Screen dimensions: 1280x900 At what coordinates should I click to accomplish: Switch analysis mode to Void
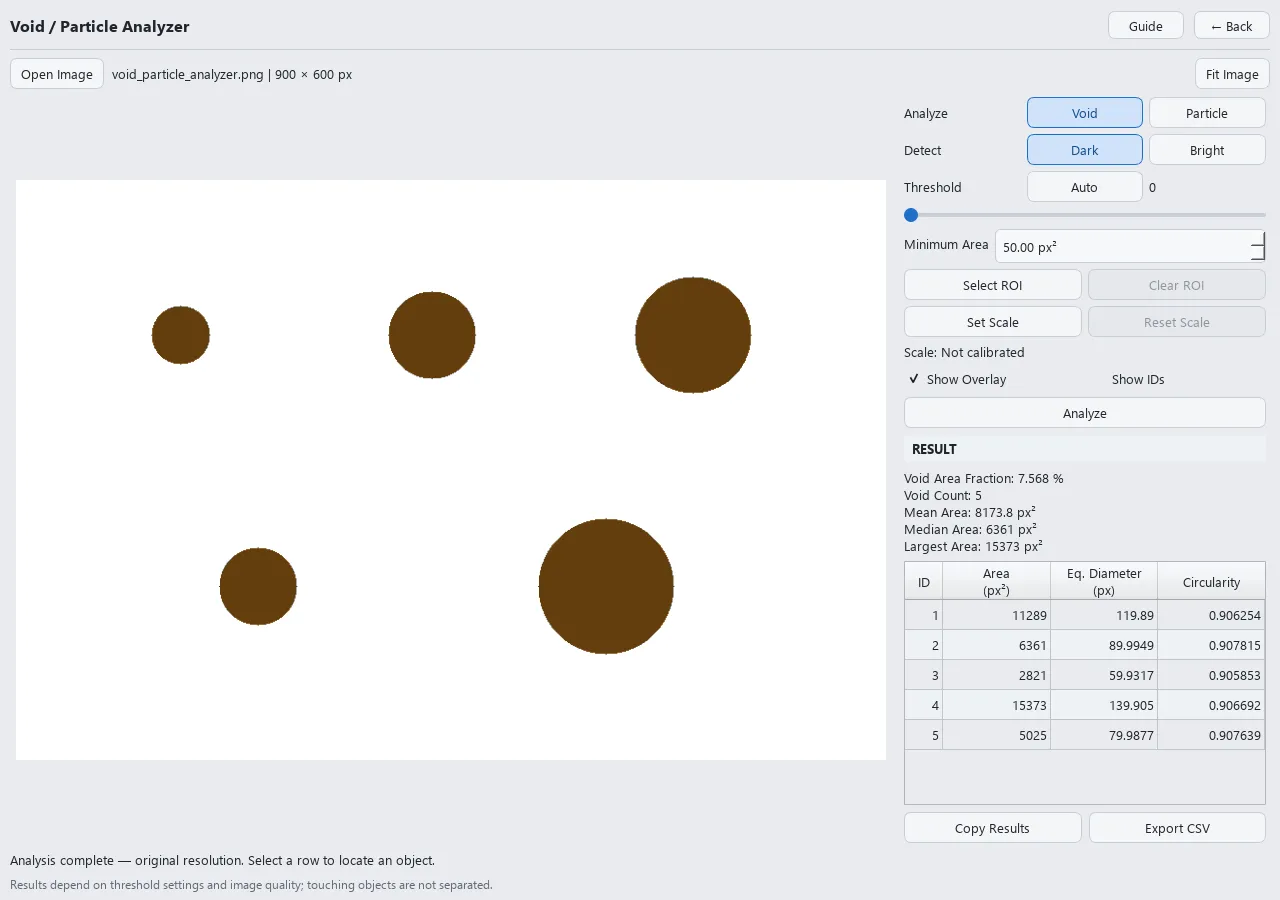click(x=1085, y=113)
